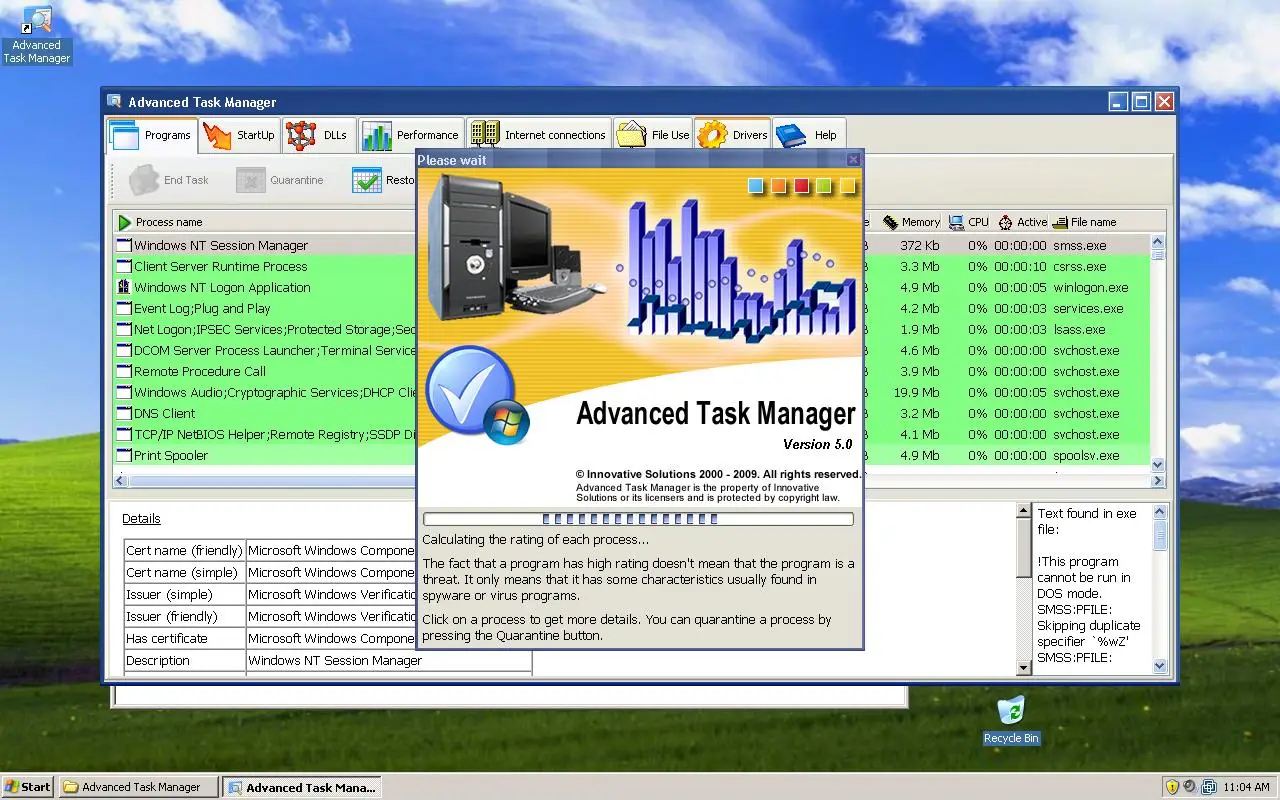Click the 'Text found in exe file:' text
The image size is (1280, 800).
[x=1087, y=521]
